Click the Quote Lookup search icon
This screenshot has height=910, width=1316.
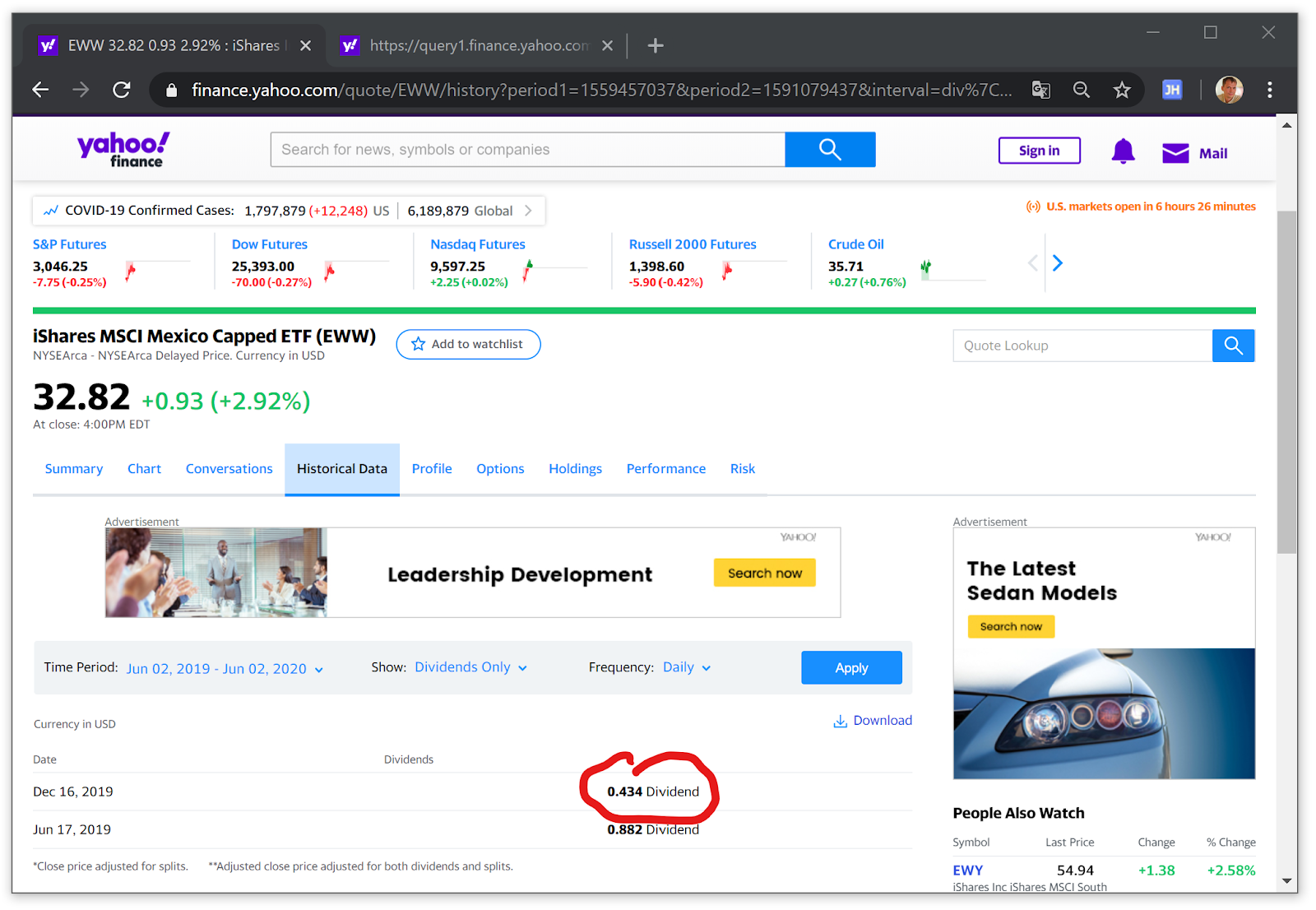click(x=1233, y=346)
